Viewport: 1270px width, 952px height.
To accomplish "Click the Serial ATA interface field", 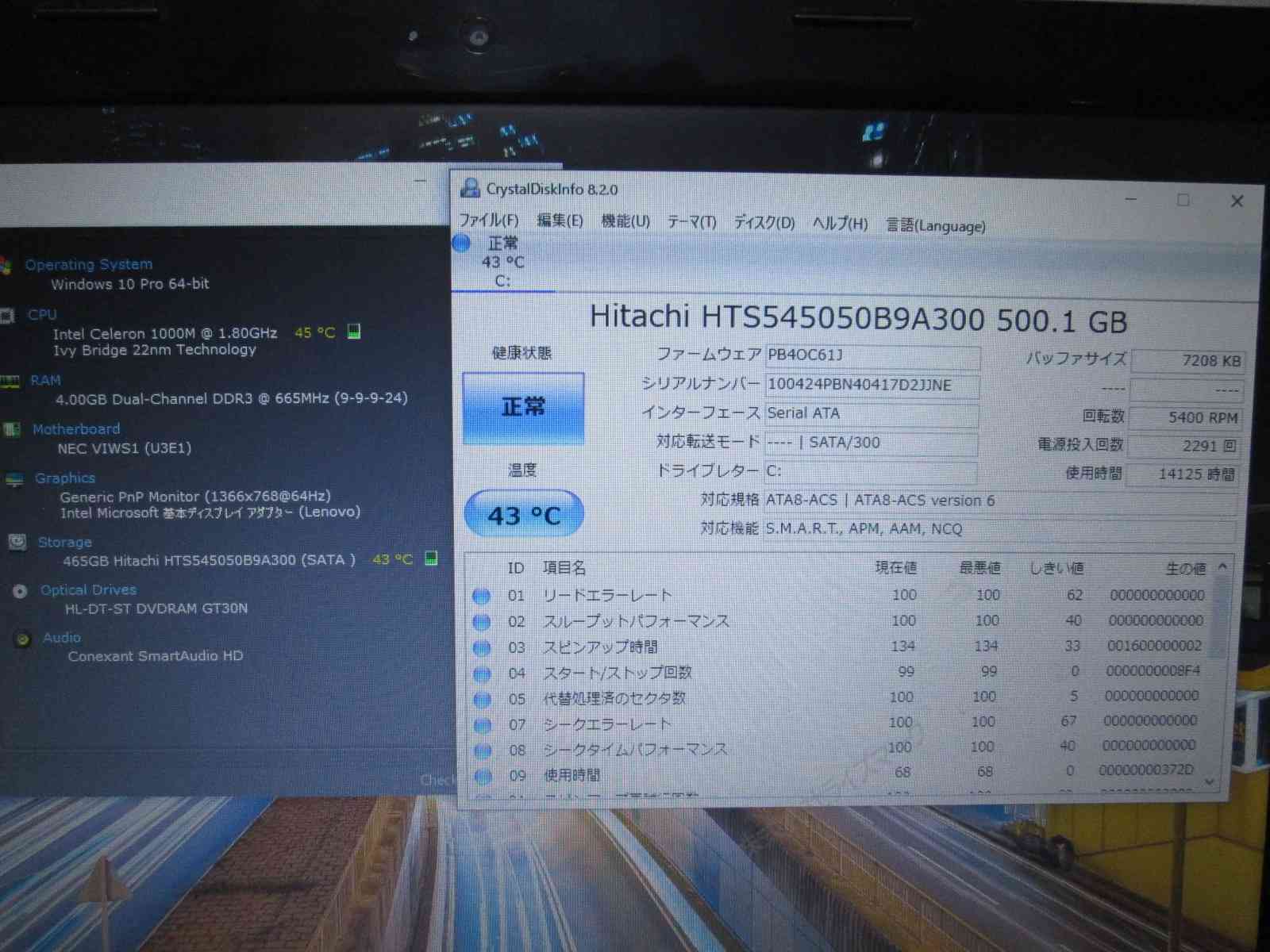I will coord(871,414).
